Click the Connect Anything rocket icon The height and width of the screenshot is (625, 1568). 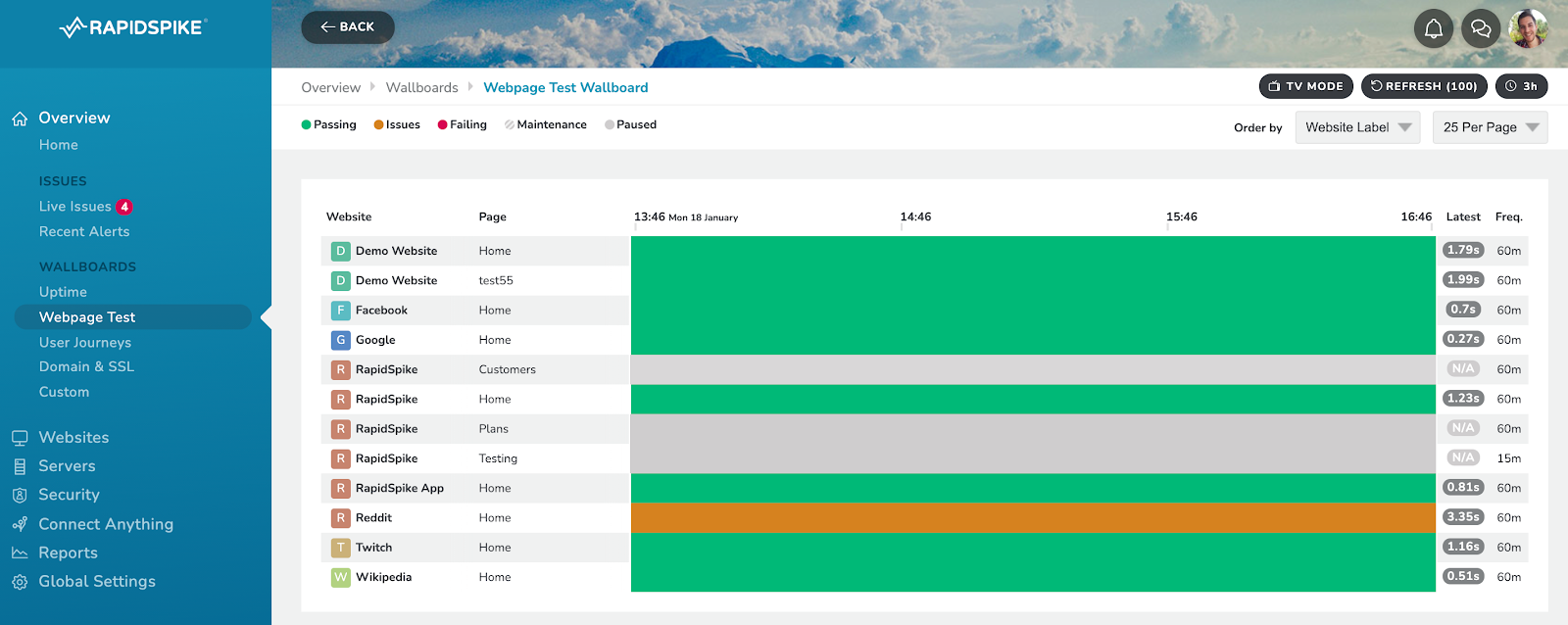coord(20,524)
